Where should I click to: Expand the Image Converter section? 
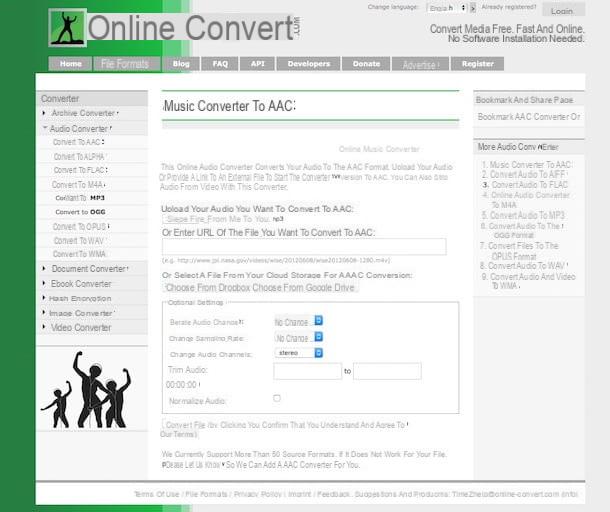[81, 313]
